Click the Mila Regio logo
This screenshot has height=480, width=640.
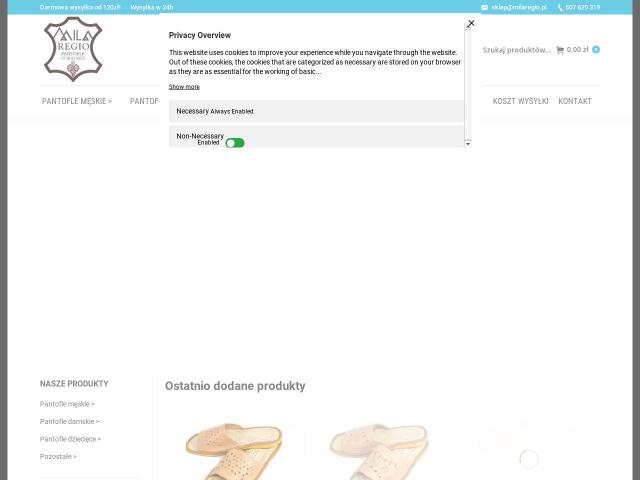pyautogui.click(x=73, y=49)
